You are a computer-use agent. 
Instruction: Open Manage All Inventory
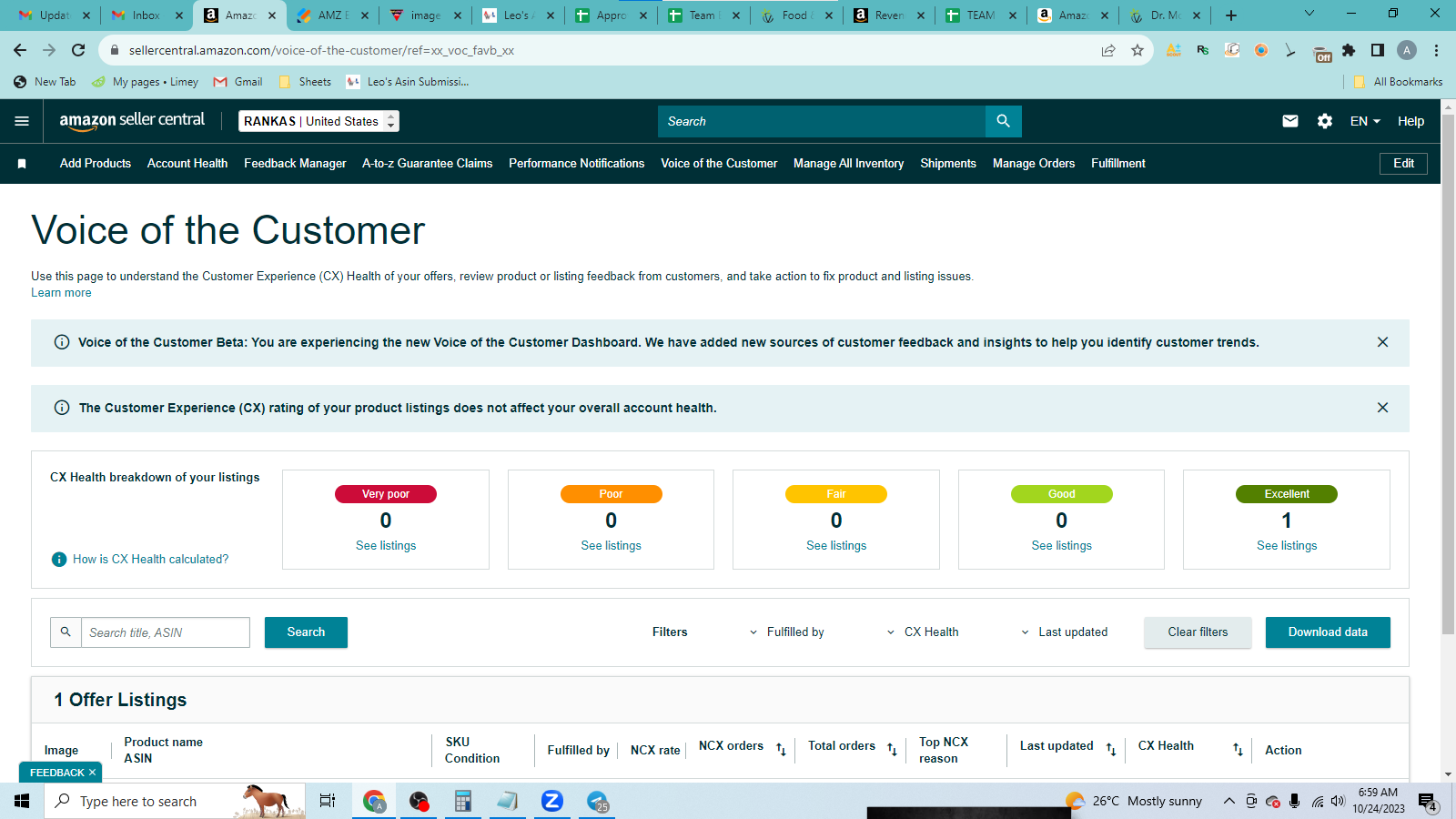coord(849,164)
